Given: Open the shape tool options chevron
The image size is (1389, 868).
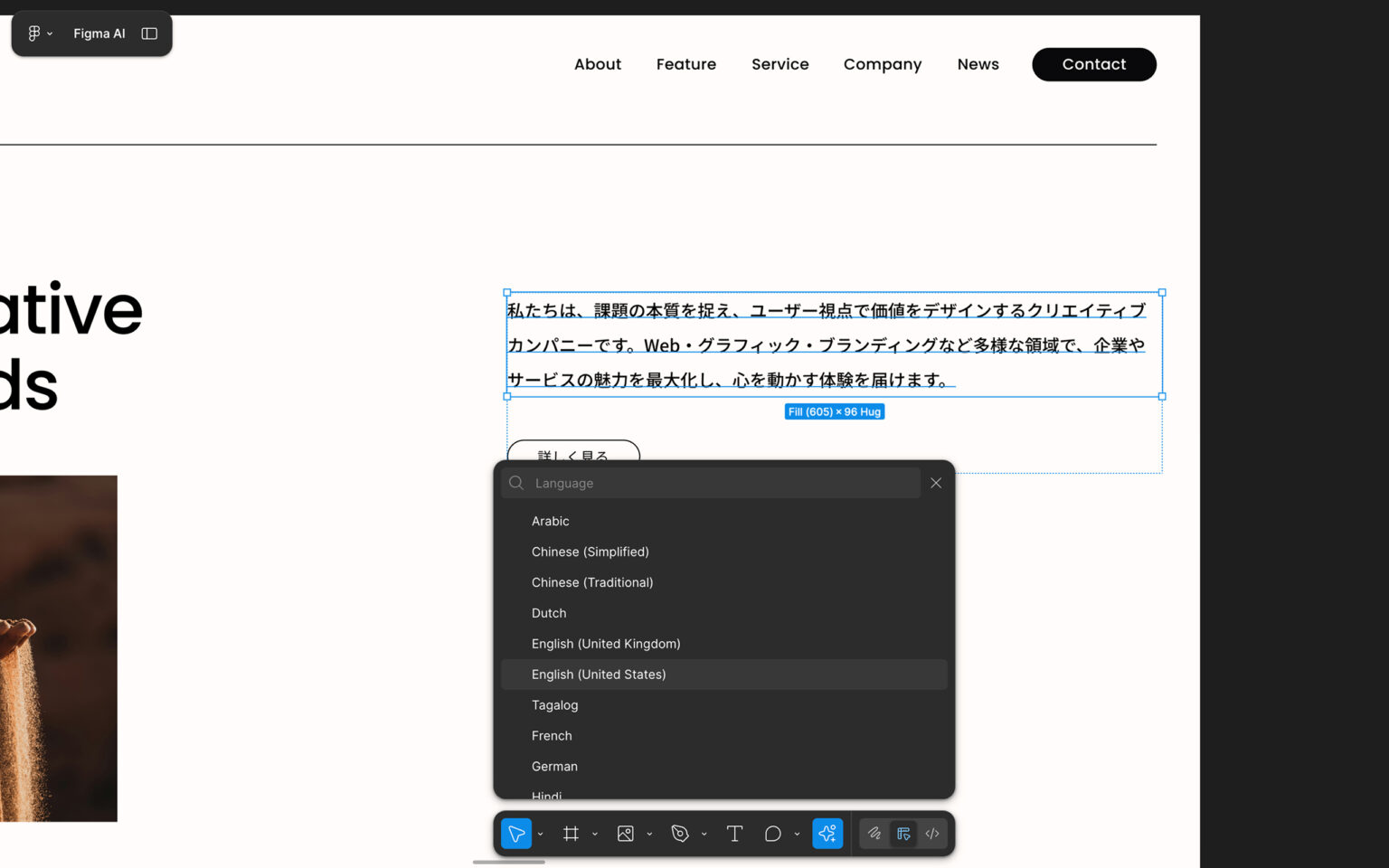Looking at the screenshot, I should (x=797, y=834).
